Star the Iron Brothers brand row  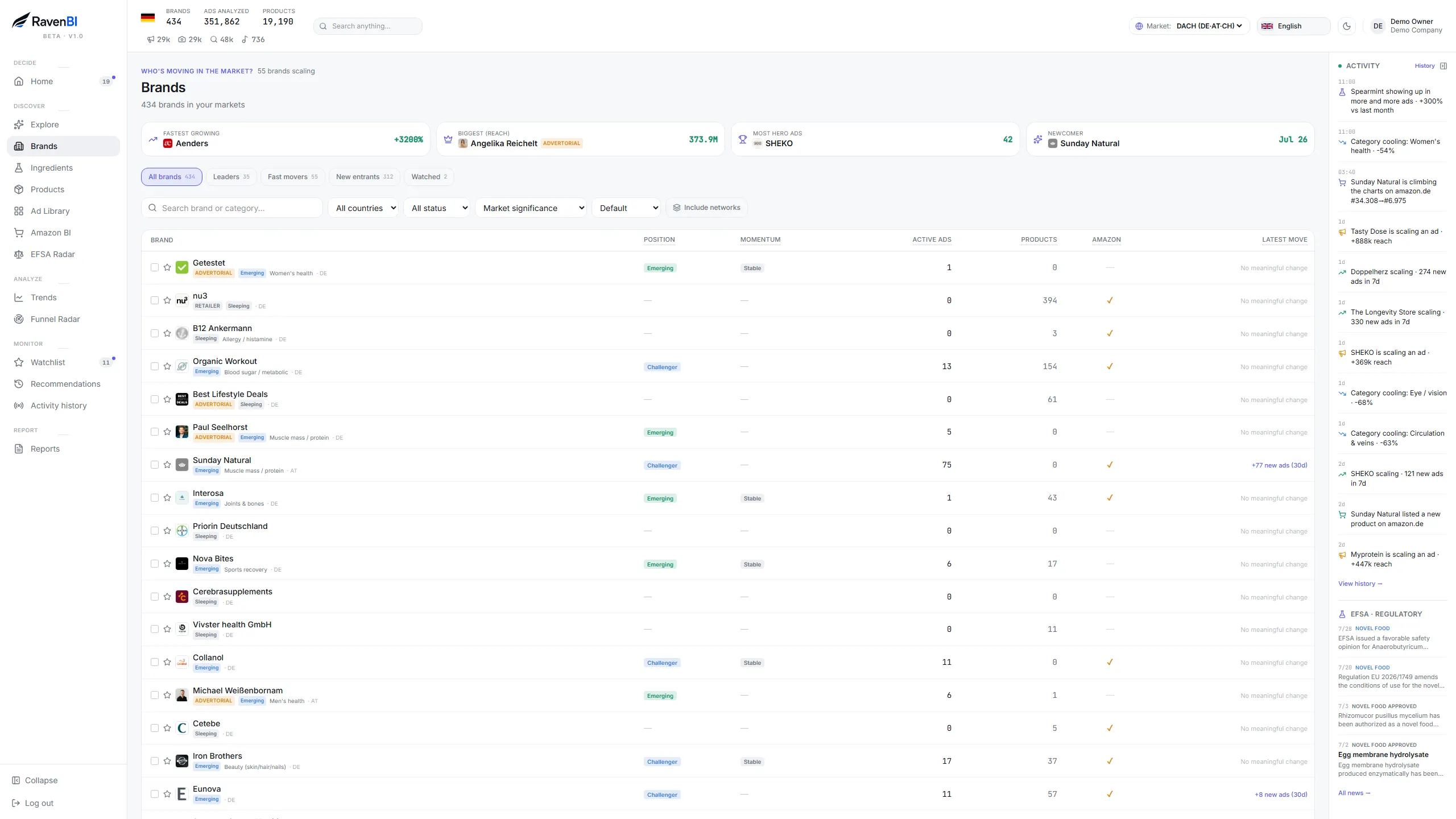coord(167,761)
